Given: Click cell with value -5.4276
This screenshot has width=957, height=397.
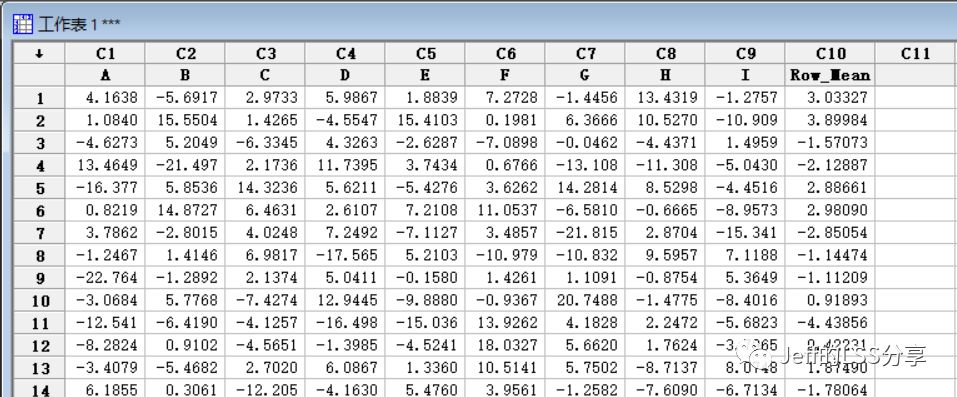Looking at the screenshot, I should [x=425, y=188].
